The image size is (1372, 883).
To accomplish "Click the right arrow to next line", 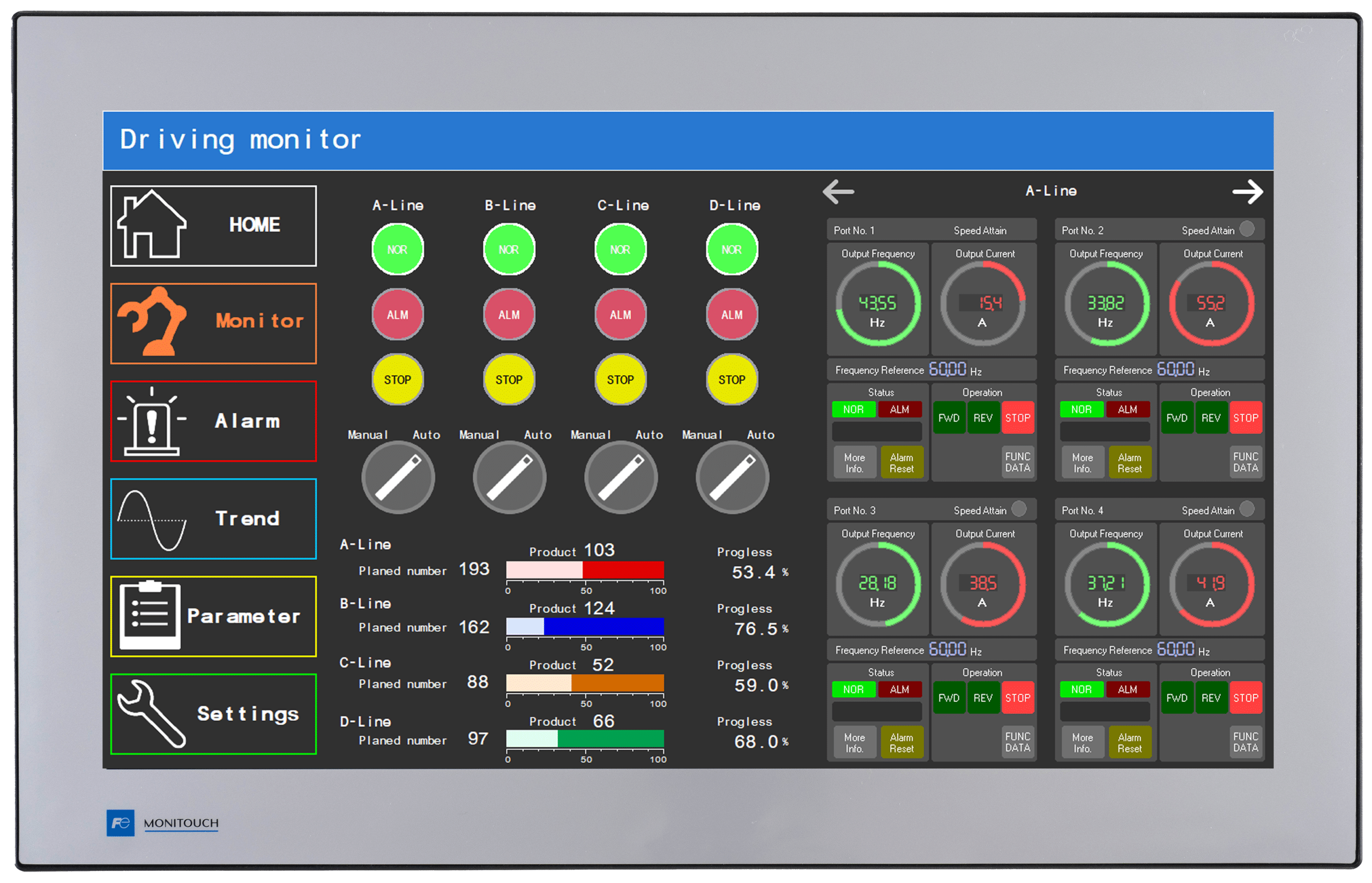I will [x=1248, y=191].
